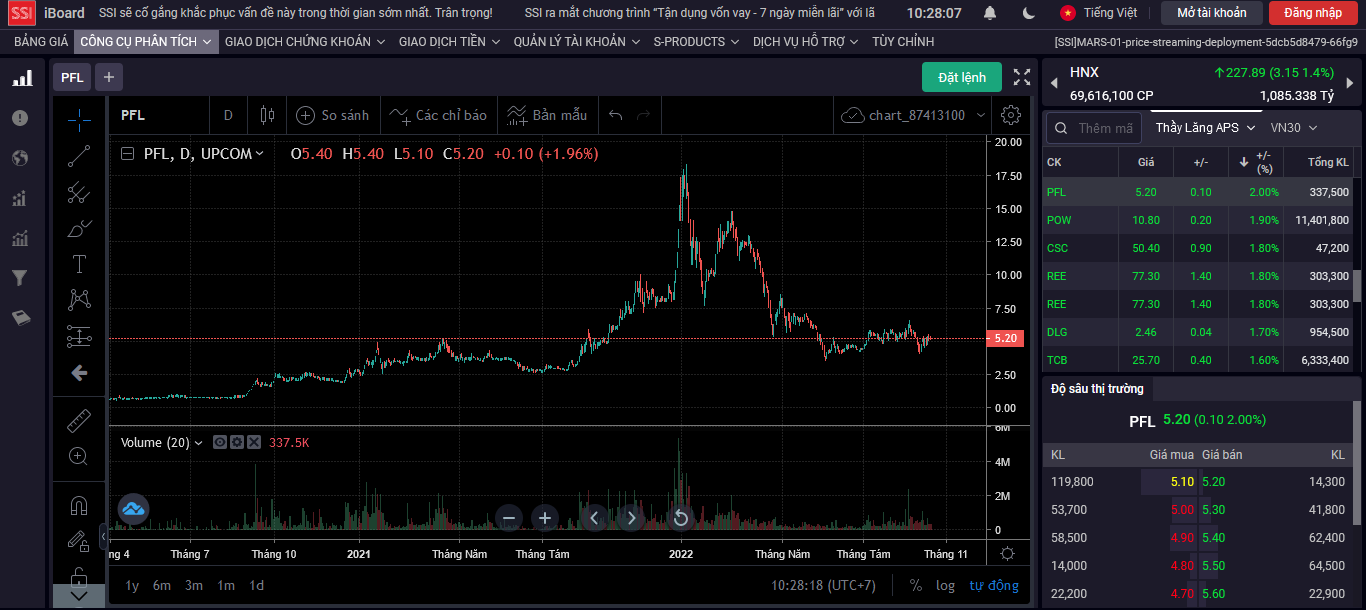Open the book guide sidebar icon
1366x610 pixels.
[20, 318]
